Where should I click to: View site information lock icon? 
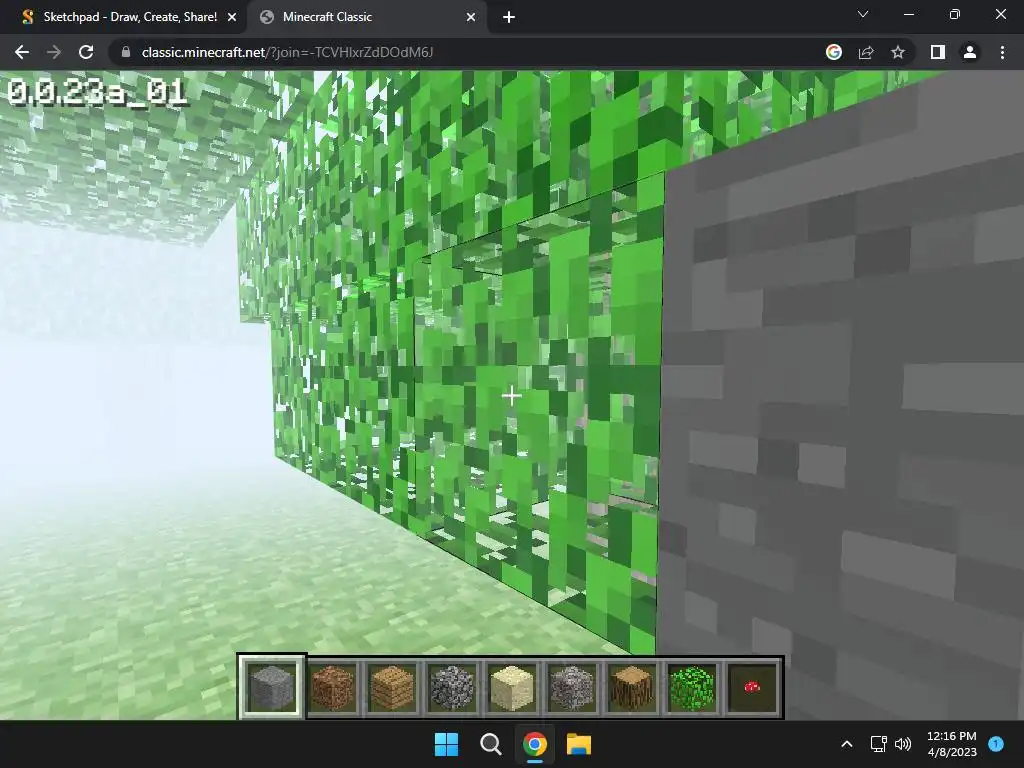126,52
